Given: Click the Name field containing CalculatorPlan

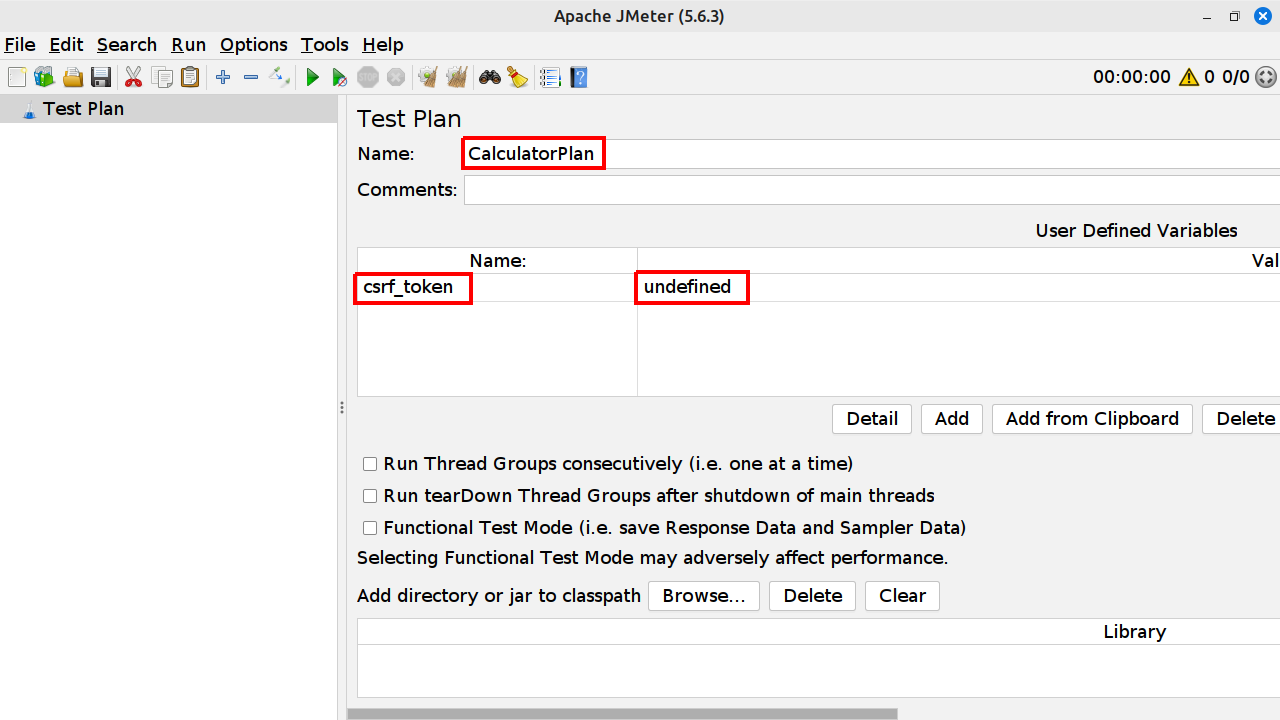Looking at the screenshot, I should [872, 153].
